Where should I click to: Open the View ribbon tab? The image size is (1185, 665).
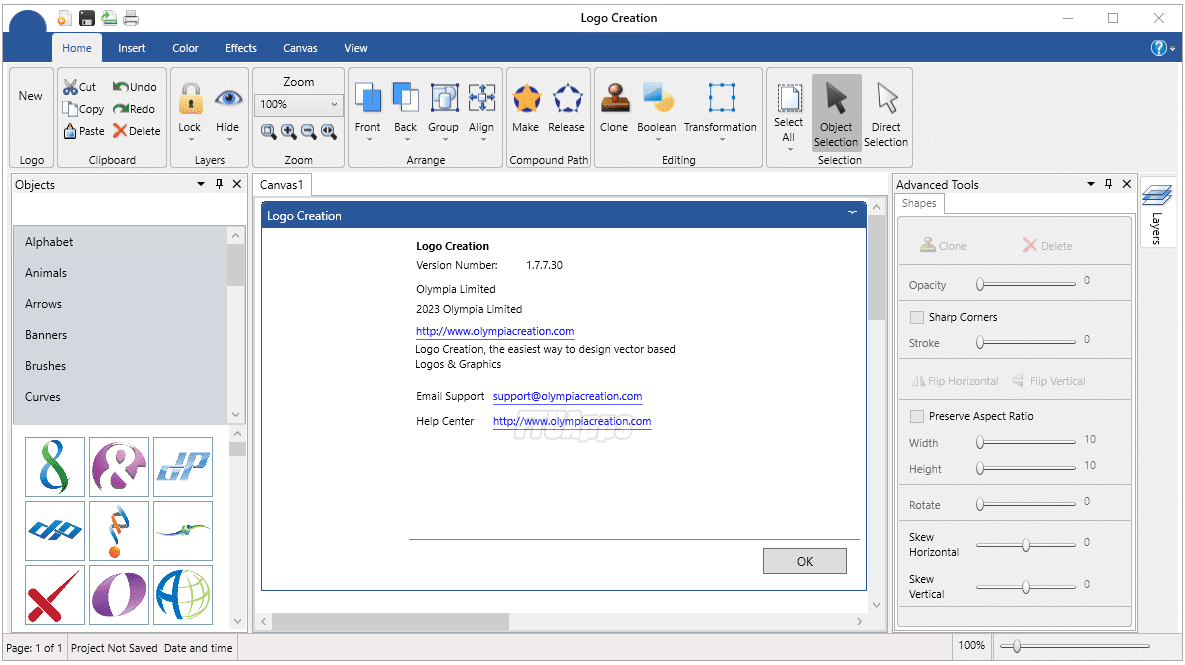coord(356,48)
